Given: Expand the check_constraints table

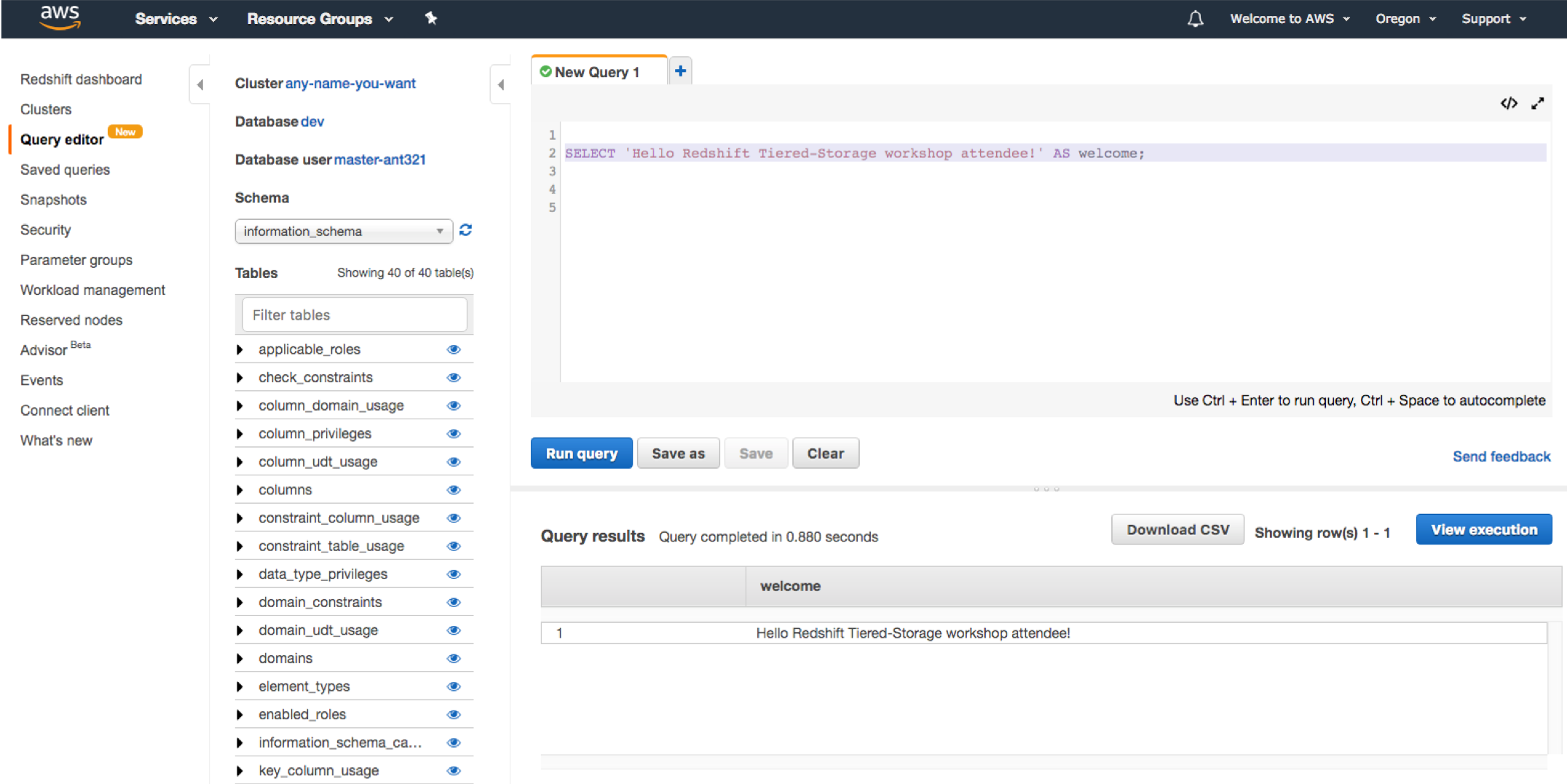Looking at the screenshot, I should pos(240,377).
